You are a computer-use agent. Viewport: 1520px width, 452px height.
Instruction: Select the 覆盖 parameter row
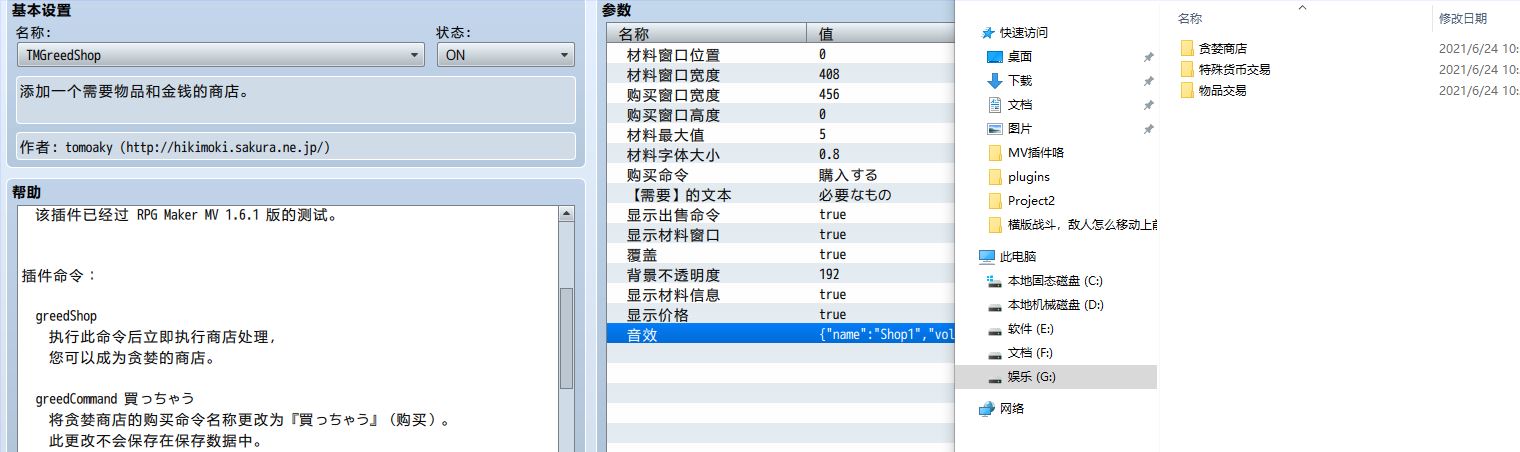(x=781, y=255)
